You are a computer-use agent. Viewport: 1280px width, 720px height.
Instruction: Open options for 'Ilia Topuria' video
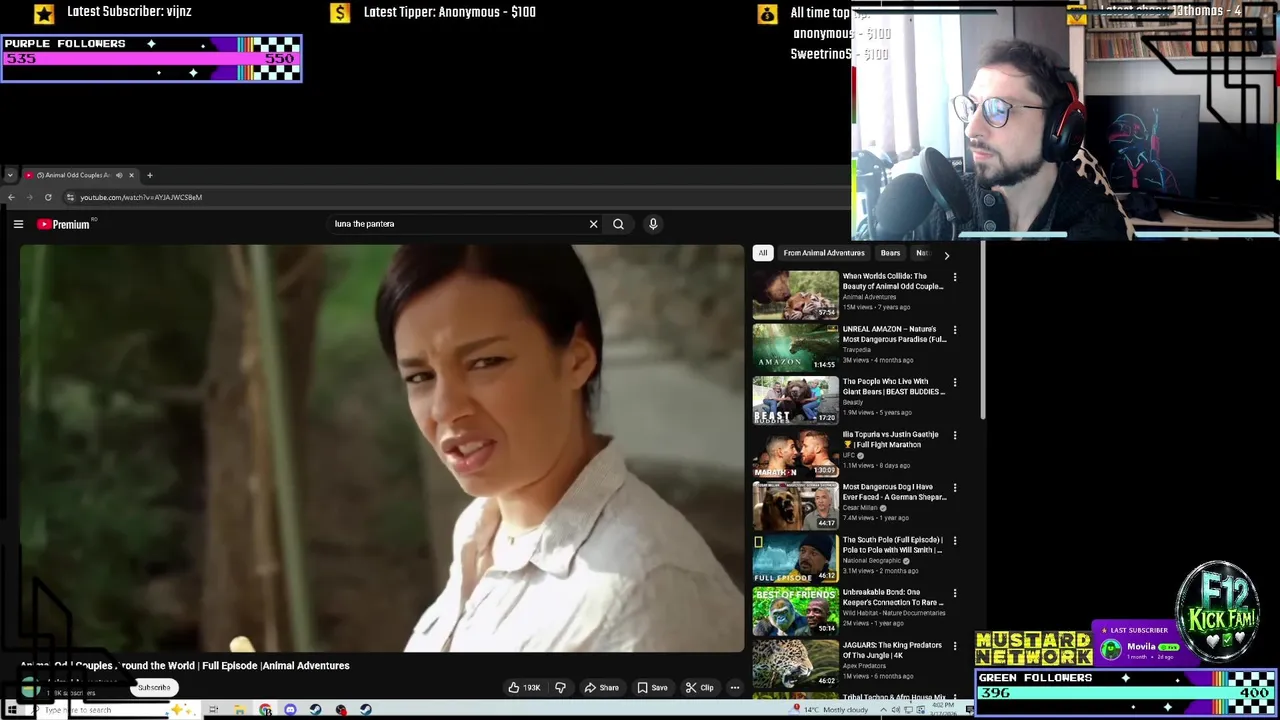(955, 435)
